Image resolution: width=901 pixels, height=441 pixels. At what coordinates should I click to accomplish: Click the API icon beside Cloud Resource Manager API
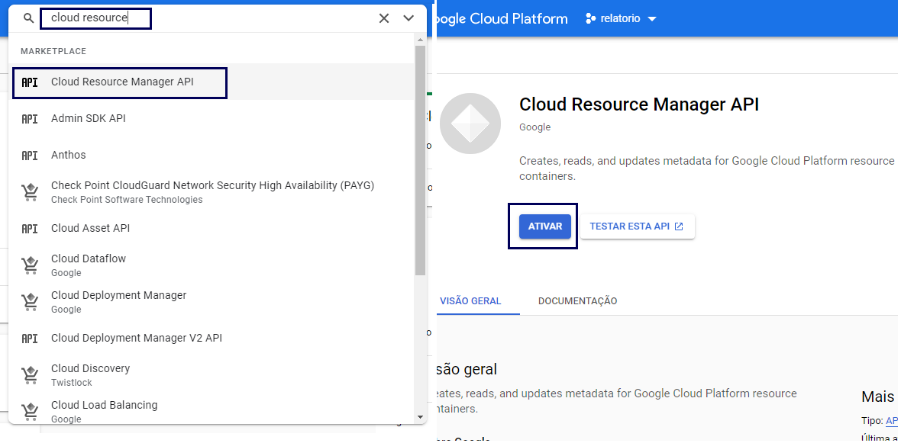[29, 82]
